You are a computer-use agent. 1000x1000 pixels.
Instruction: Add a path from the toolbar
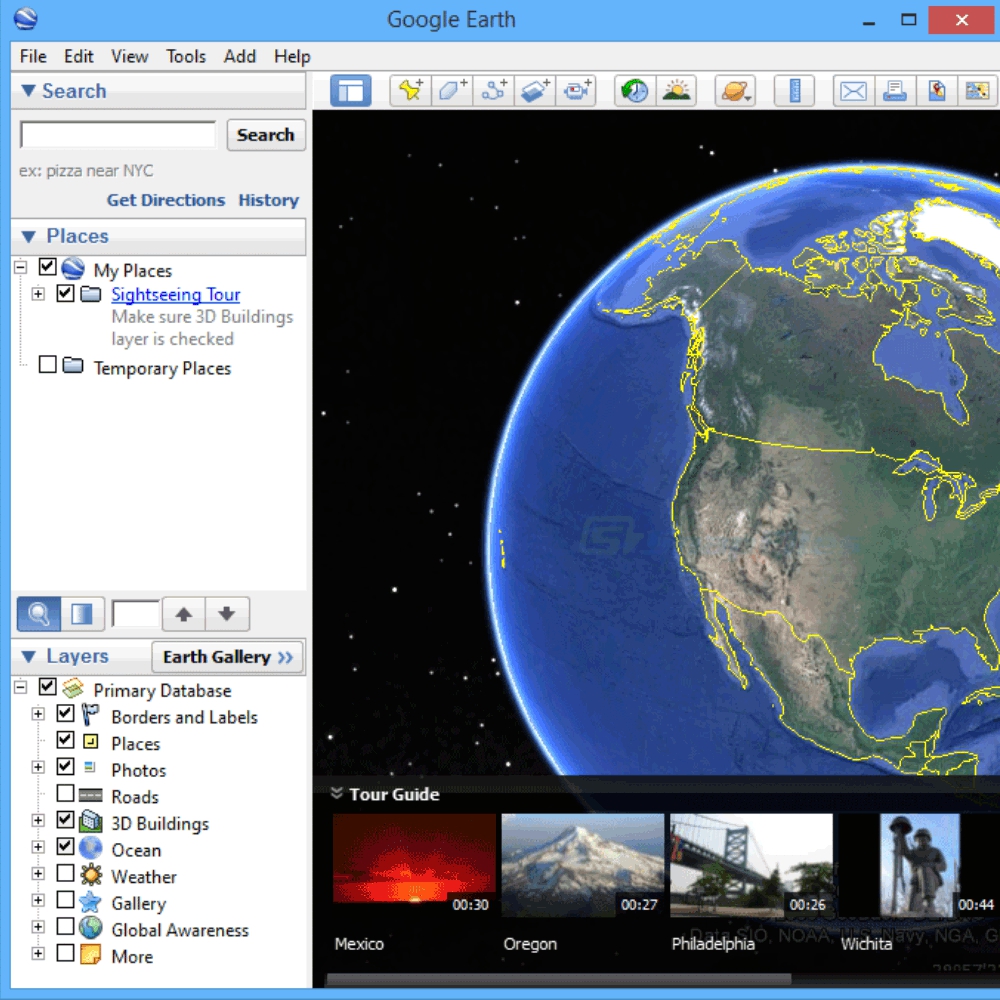494,91
